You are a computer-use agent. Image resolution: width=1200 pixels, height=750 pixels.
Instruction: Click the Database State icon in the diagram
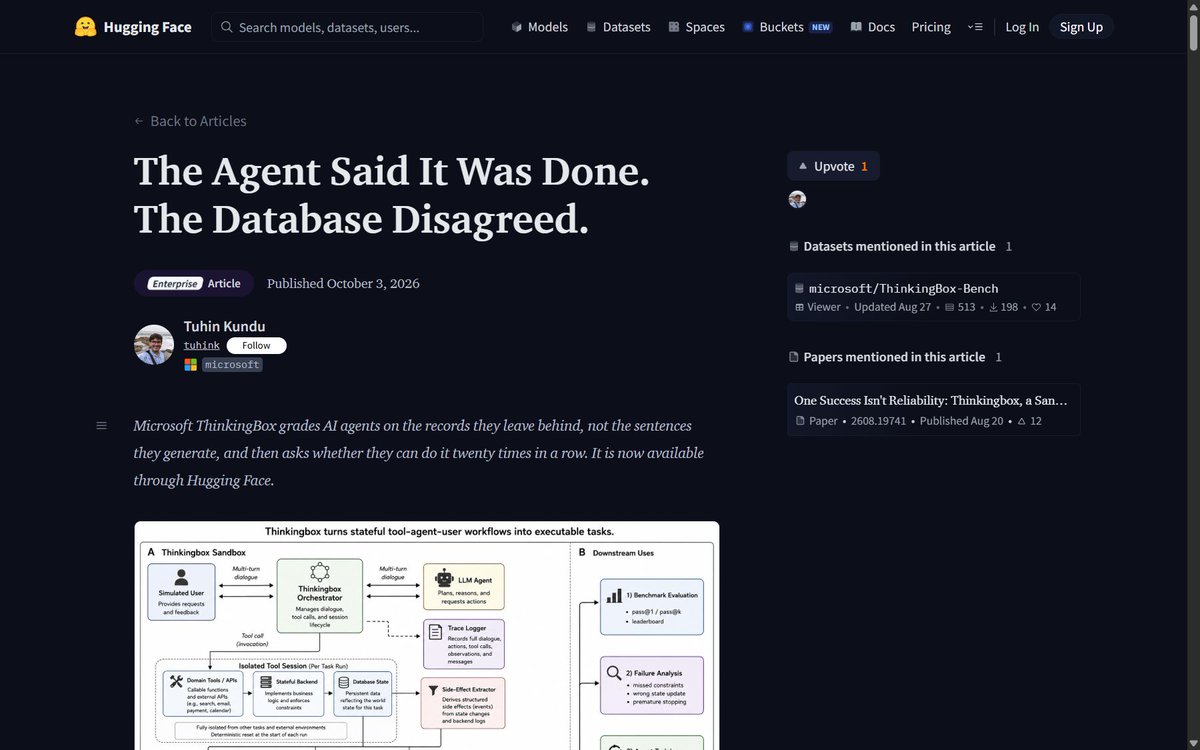tap(342, 682)
